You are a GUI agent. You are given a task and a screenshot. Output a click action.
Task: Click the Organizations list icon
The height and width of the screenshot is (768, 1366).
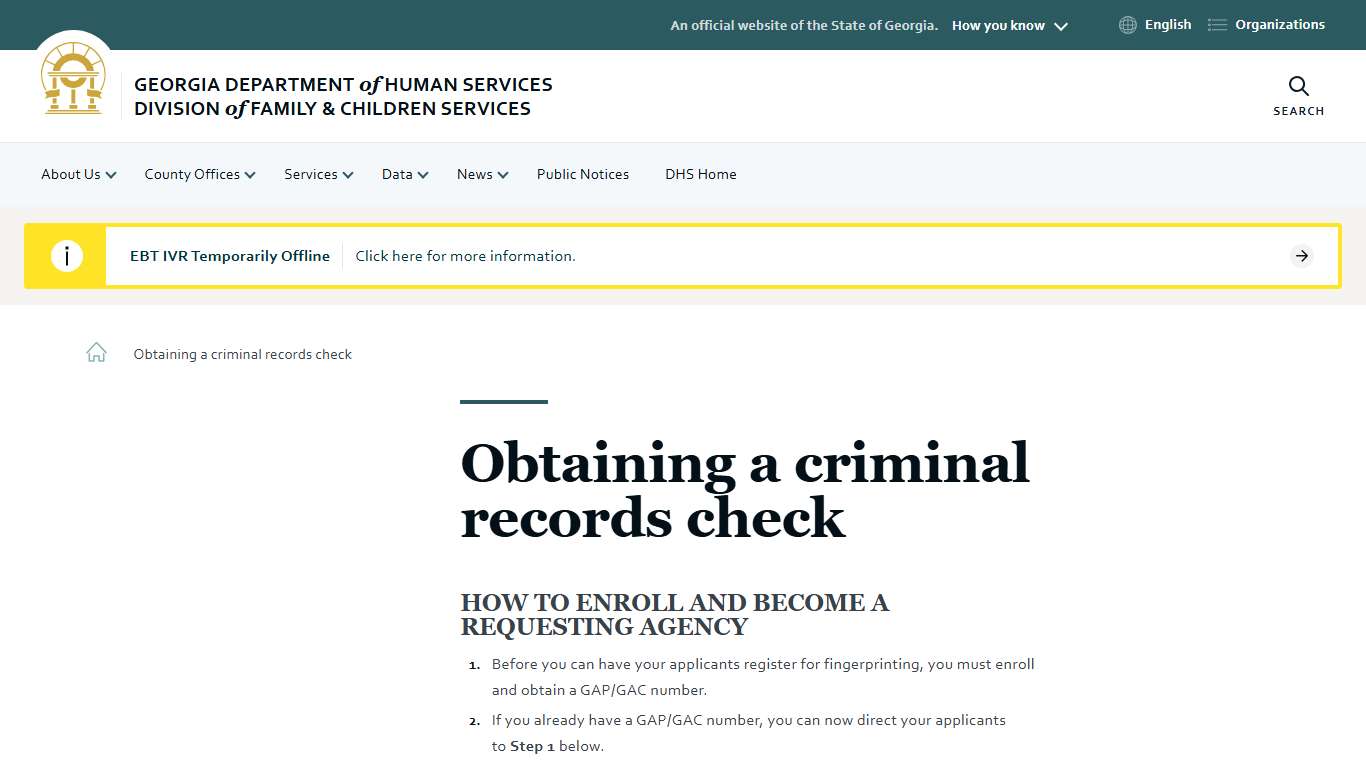click(x=1216, y=24)
